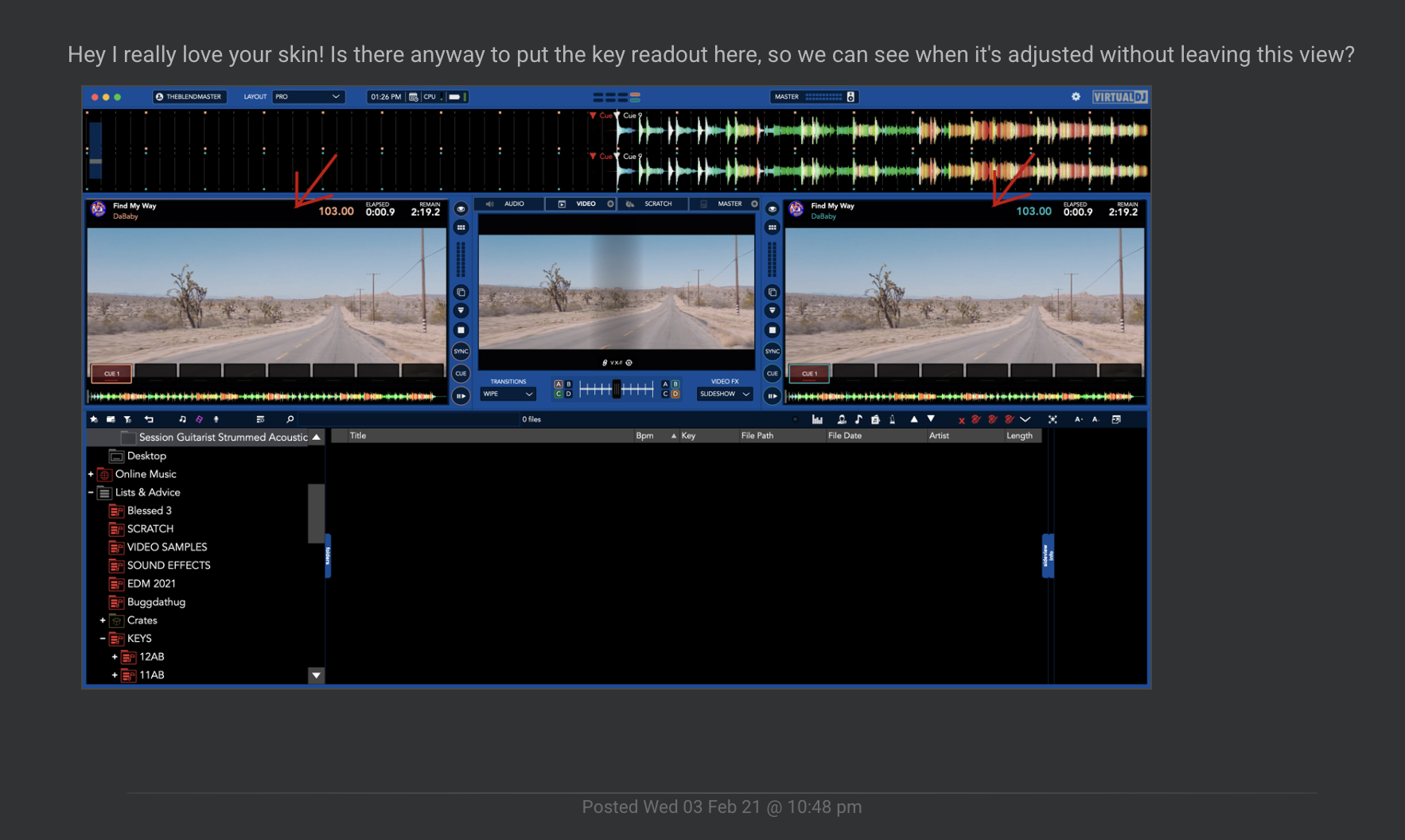The width and height of the screenshot is (1405, 840).
Task: Click the left deck SYNC button
Action: (461, 352)
